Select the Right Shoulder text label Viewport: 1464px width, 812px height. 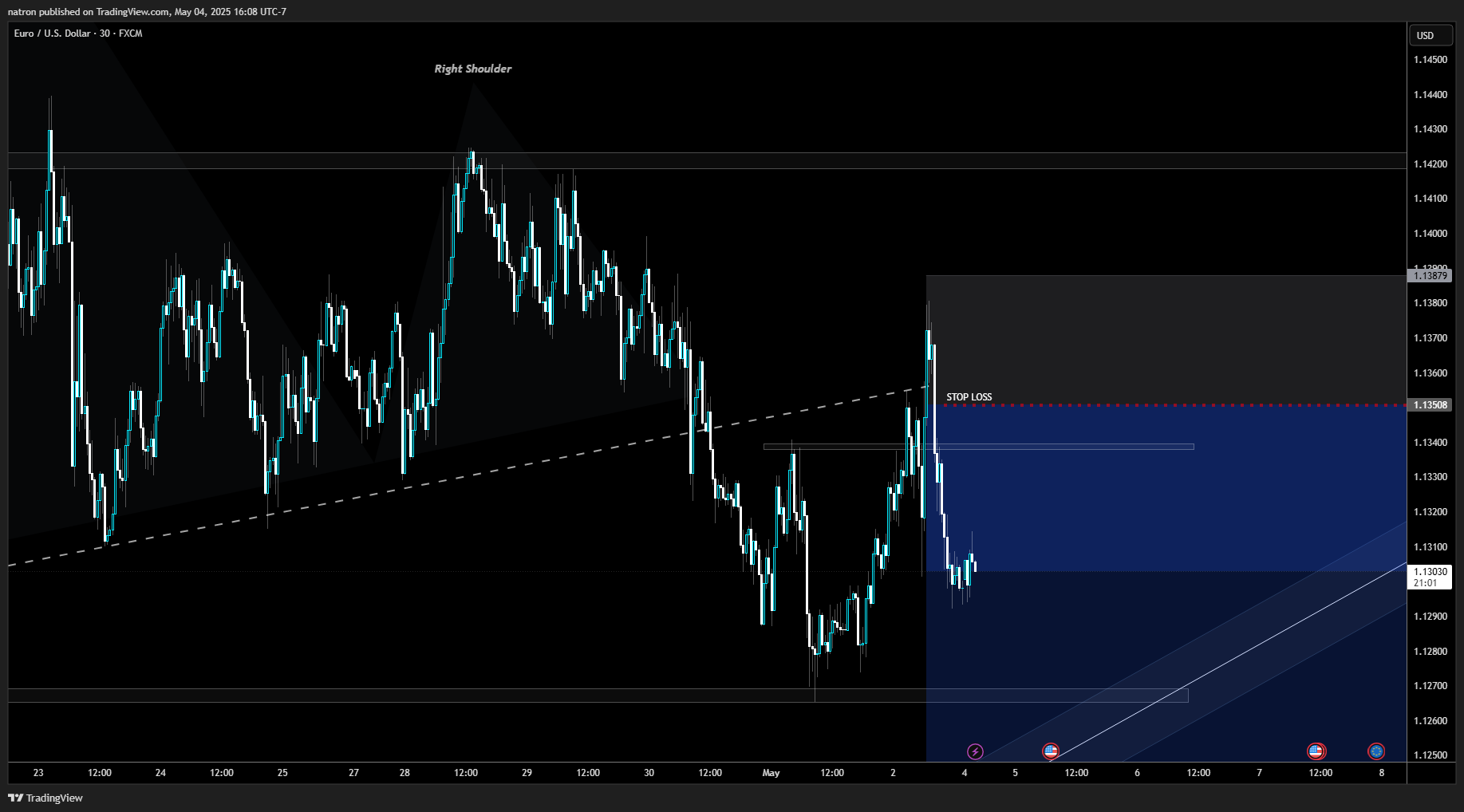click(473, 69)
